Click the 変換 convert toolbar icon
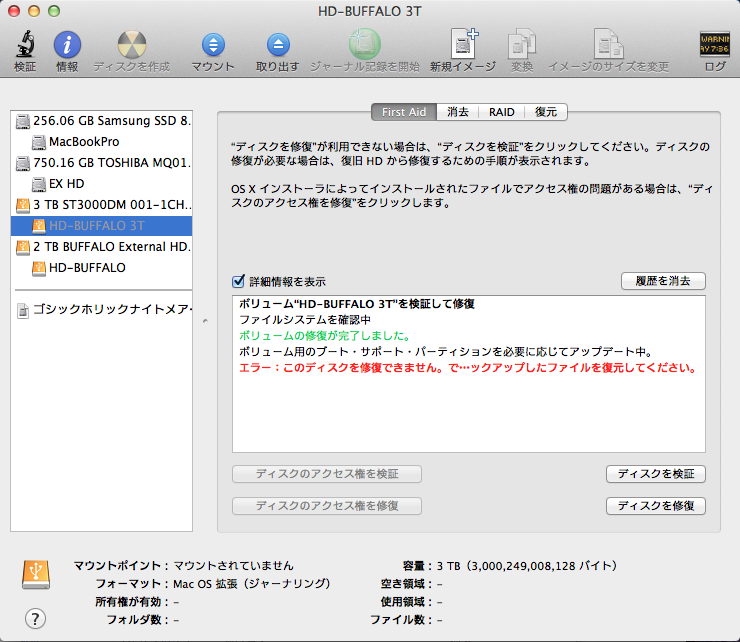This screenshot has height=642, width=740. pos(521,44)
